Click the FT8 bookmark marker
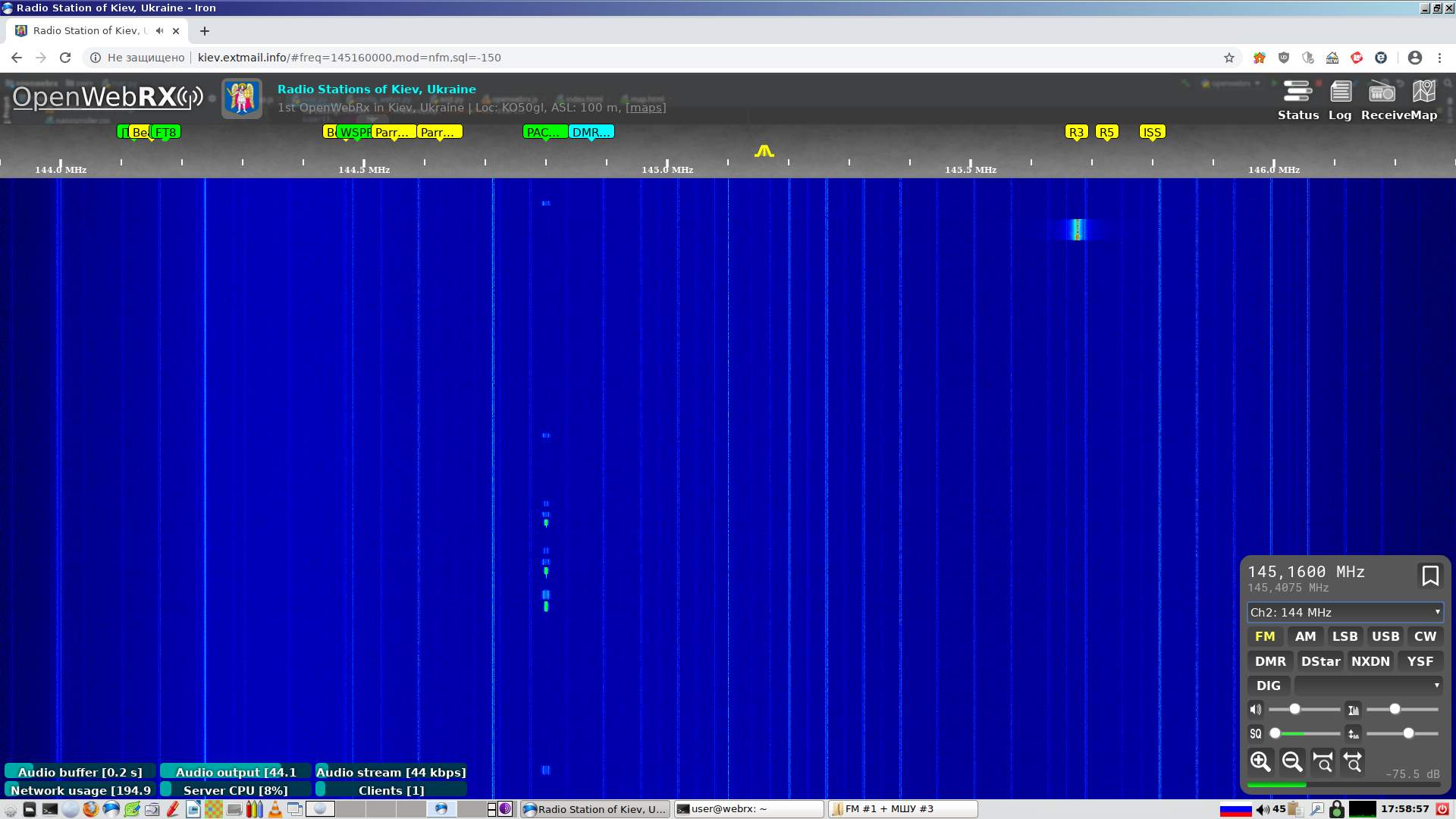Viewport: 1456px width, 819px height. point(166,133)
